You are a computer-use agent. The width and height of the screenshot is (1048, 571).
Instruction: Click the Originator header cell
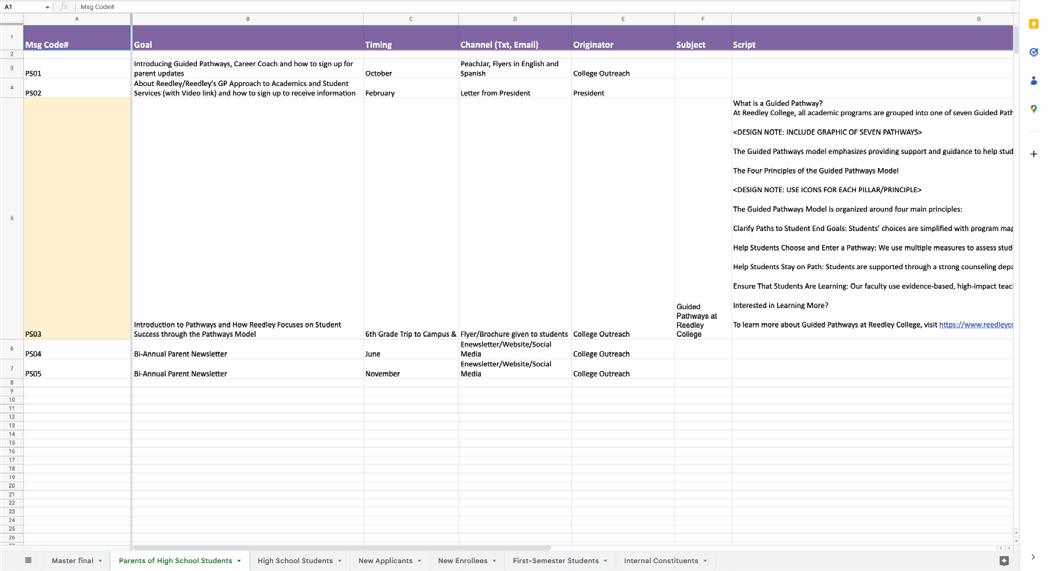tap(622, 37)
